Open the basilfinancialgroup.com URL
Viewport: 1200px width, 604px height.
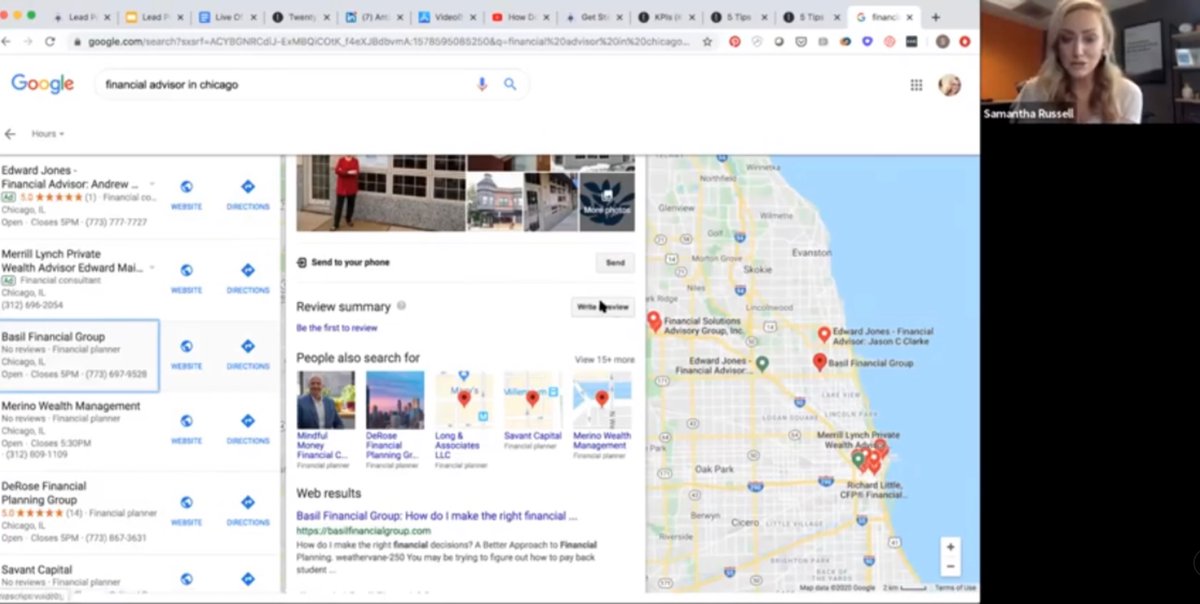click(363, 531)
